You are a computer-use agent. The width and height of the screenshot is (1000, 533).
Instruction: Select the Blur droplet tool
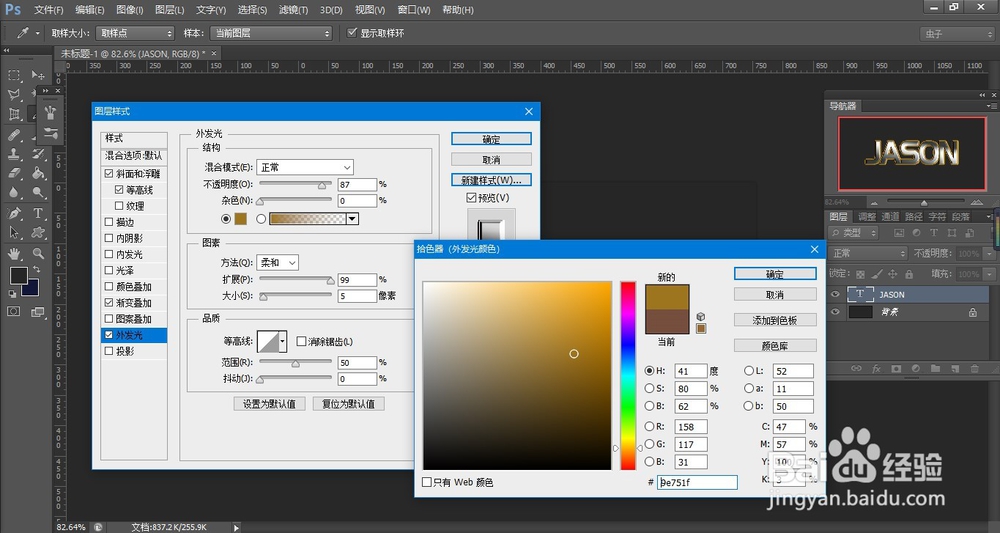(14, 192)
